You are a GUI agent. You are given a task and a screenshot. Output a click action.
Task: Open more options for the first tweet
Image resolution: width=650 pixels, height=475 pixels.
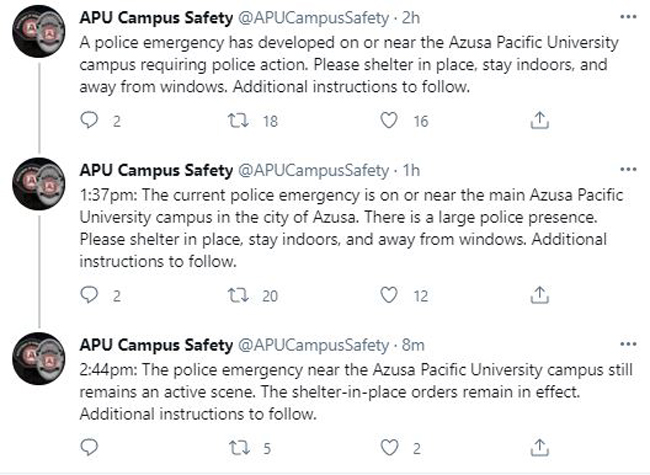coord(628,17)
